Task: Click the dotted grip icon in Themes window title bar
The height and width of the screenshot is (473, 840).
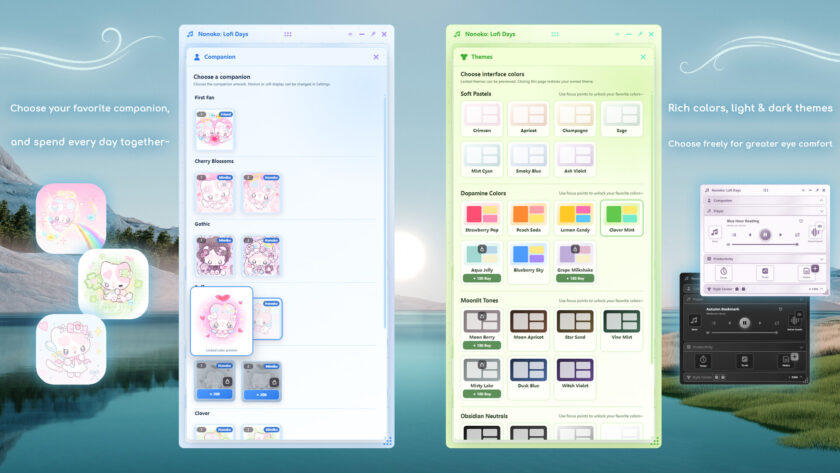Action: click(555, 34)
